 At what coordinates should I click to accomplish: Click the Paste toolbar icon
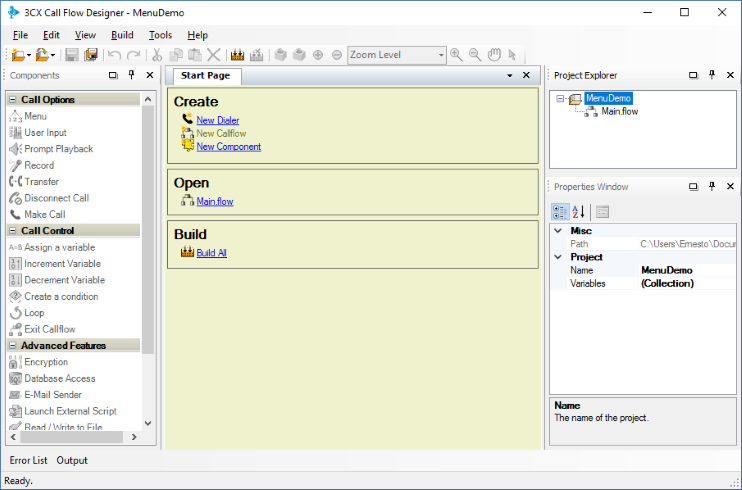[195, 55]
